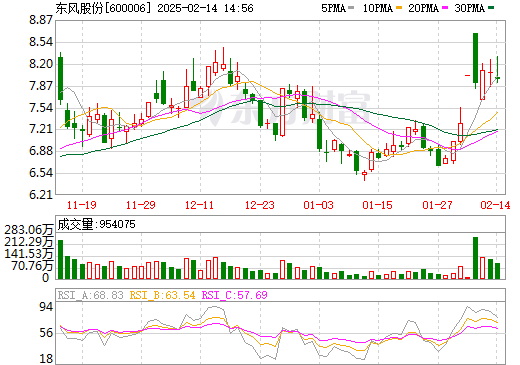Select the 01-15 date label

click(x=378, y=205)
